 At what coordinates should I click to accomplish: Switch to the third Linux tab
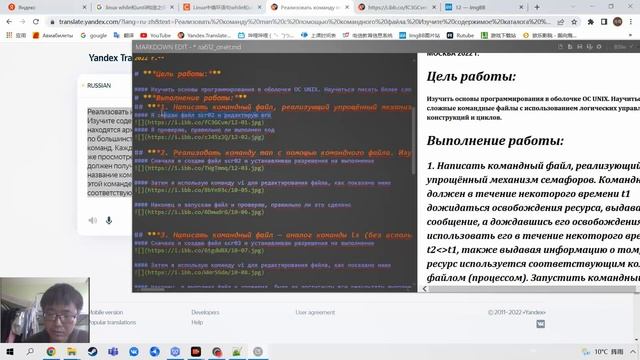222,7
